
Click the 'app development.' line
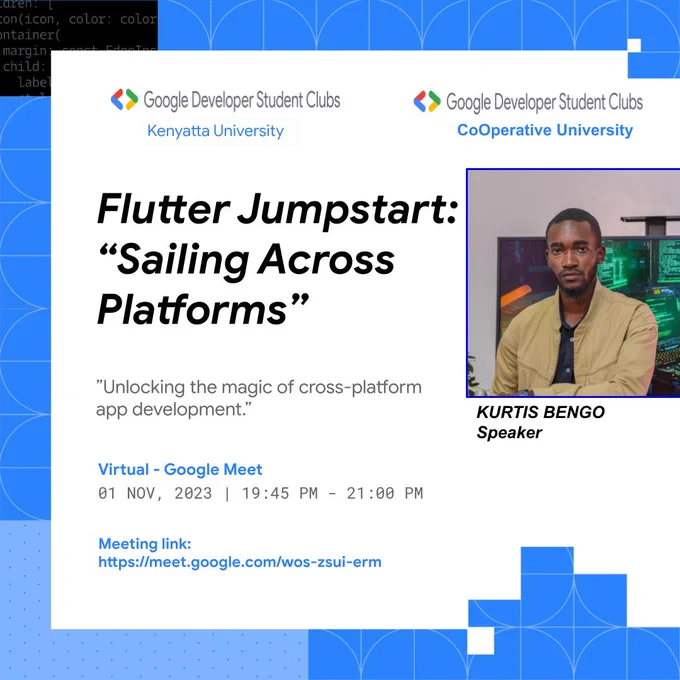[x=173, y=410]
